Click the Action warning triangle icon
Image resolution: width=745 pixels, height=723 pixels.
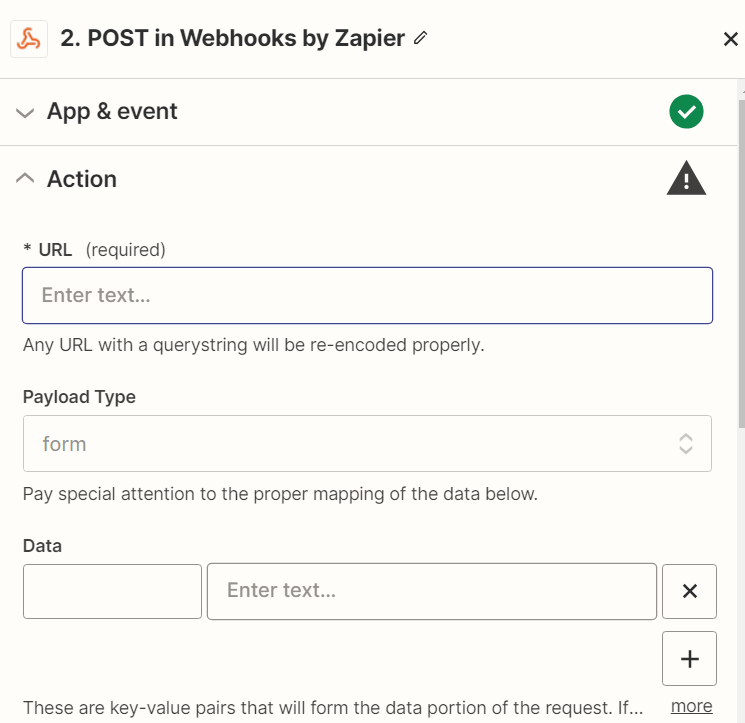coord(686,179)
